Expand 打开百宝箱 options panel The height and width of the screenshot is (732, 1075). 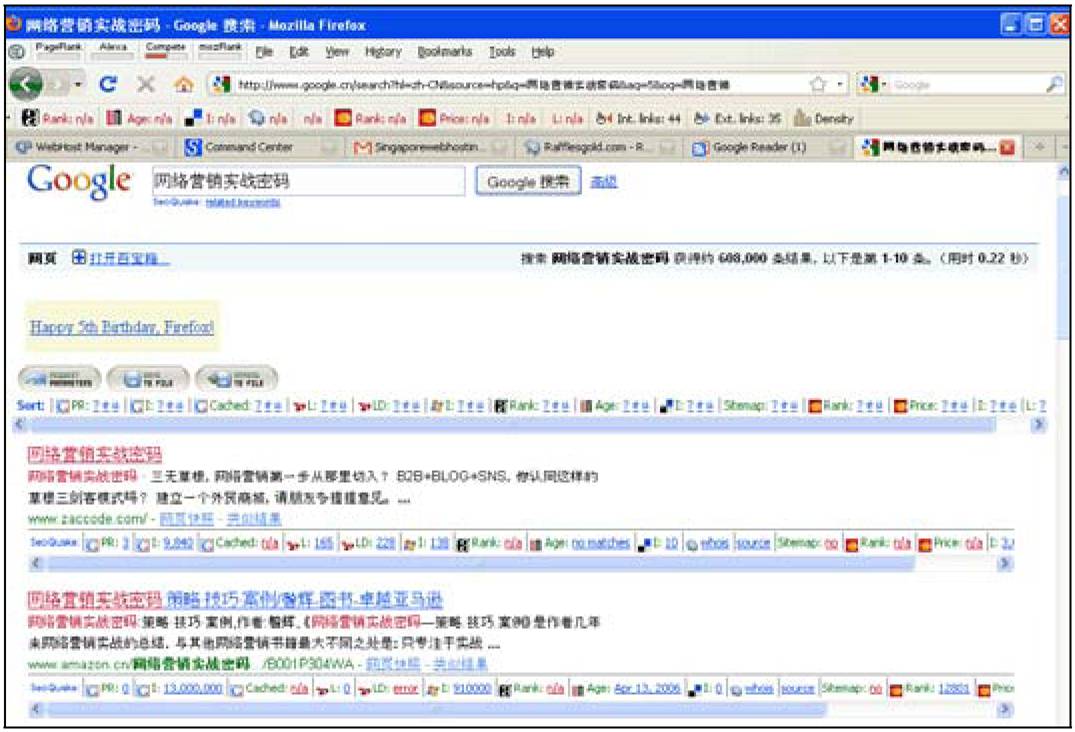tap(120, 258)
